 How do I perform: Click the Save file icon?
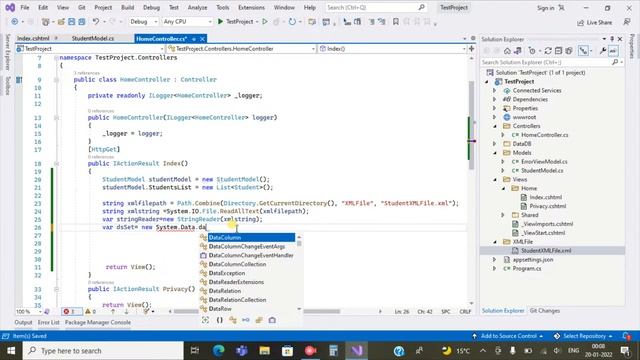(71, 22)
